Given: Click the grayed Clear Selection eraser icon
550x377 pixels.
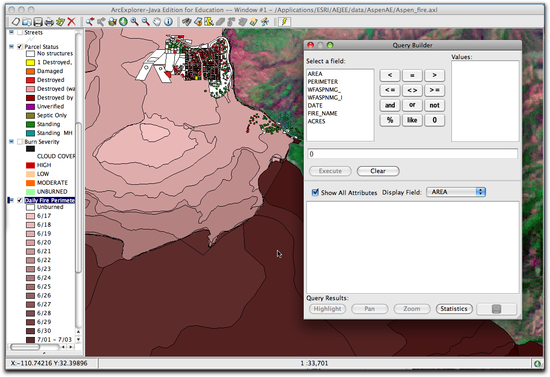Looking at the screenshot, I should click(220, 22).
